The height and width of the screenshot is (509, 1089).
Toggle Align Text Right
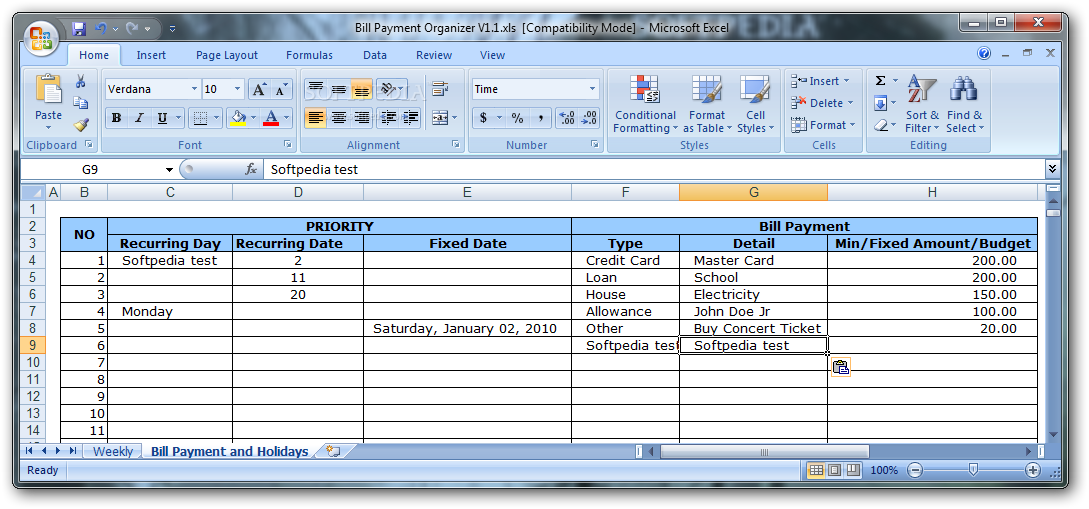click(361, 118)
